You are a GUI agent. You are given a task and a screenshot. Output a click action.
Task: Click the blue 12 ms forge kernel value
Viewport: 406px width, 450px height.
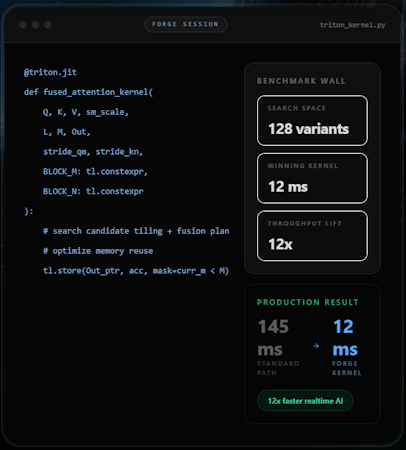point(345,338)
